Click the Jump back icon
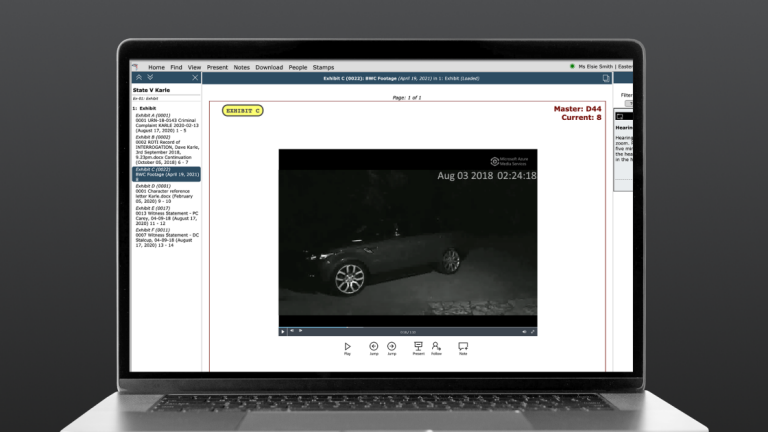 (374, 346)
